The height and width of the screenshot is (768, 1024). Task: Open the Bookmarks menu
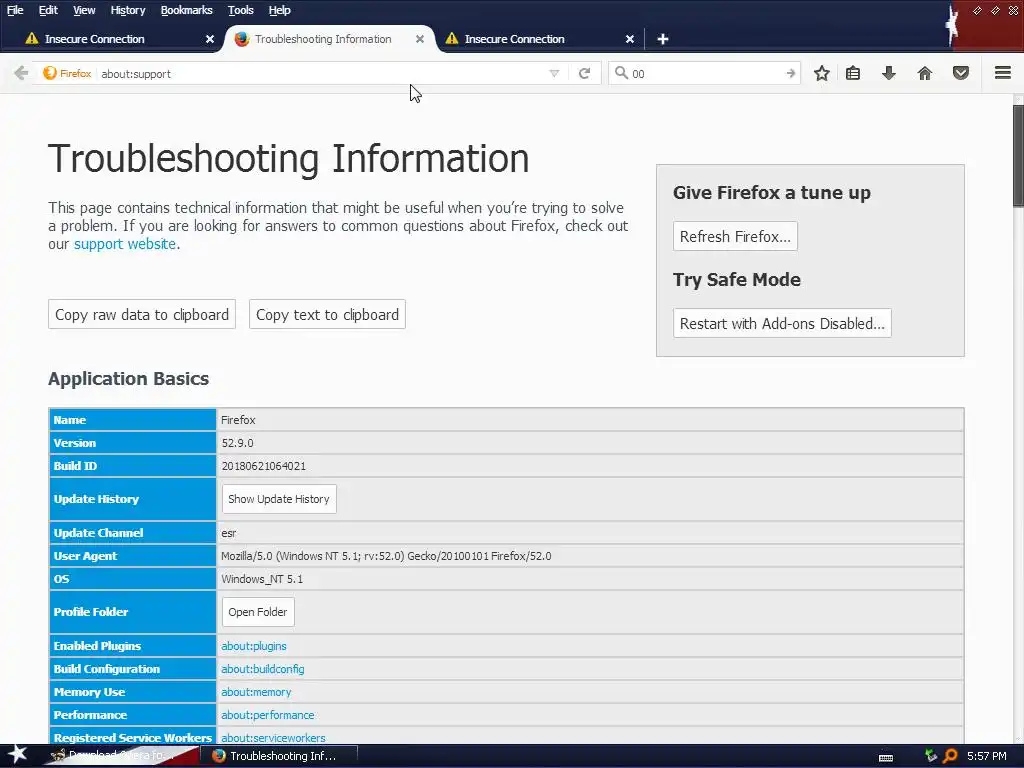186,10
